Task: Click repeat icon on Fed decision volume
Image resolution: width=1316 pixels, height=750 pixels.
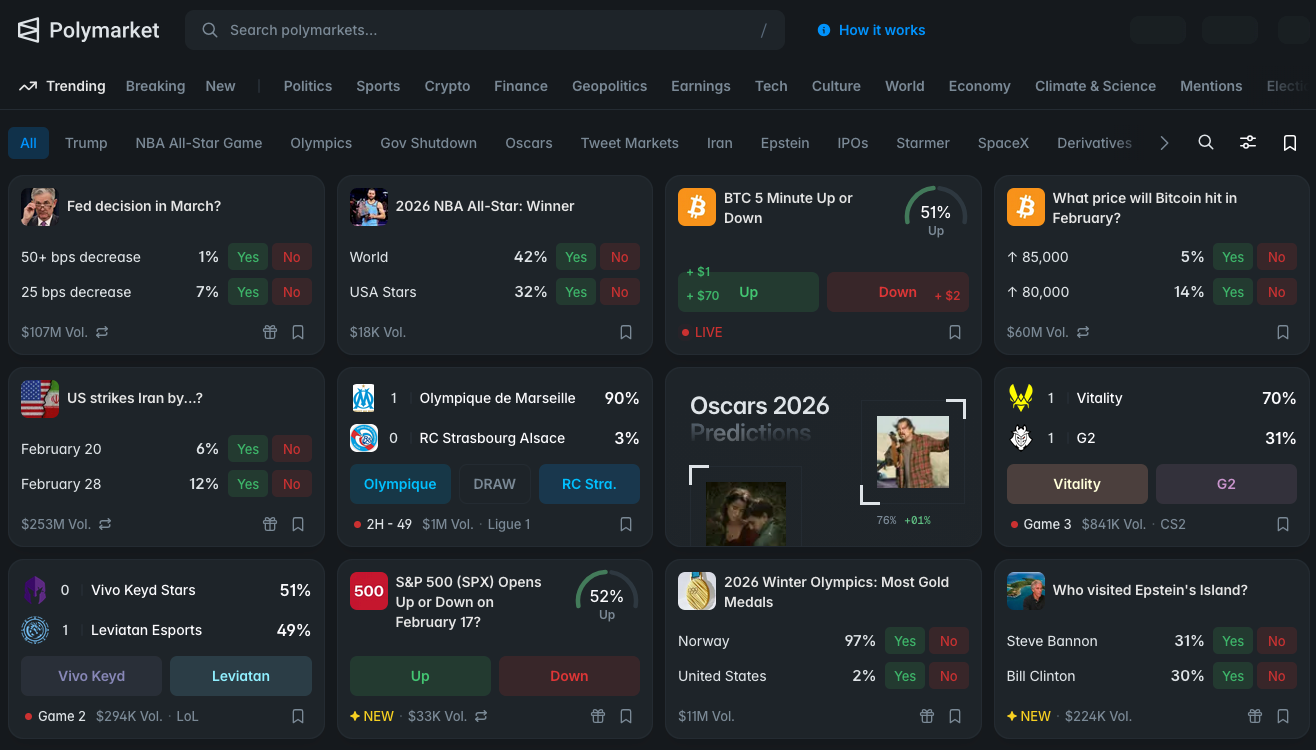Action: 102,332
